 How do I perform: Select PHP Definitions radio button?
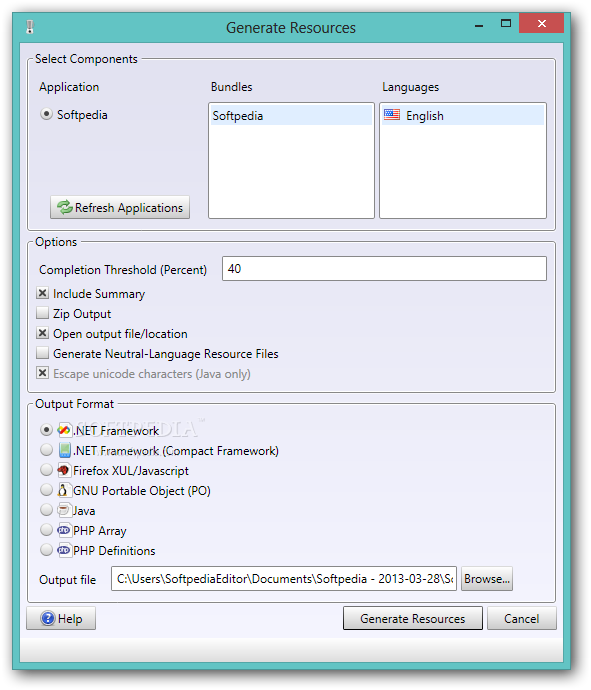click(46, 550)
